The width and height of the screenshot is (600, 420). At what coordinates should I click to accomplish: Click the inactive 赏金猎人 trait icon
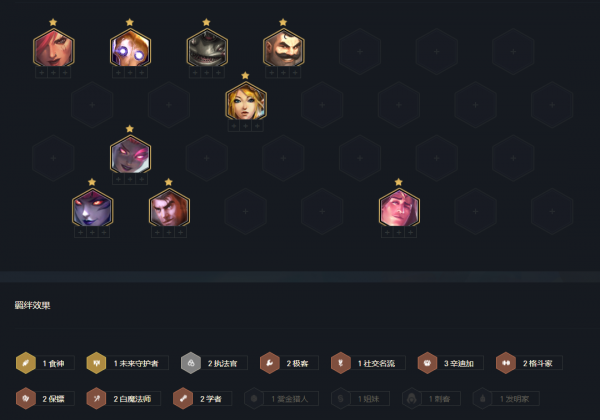pos(254,399)
